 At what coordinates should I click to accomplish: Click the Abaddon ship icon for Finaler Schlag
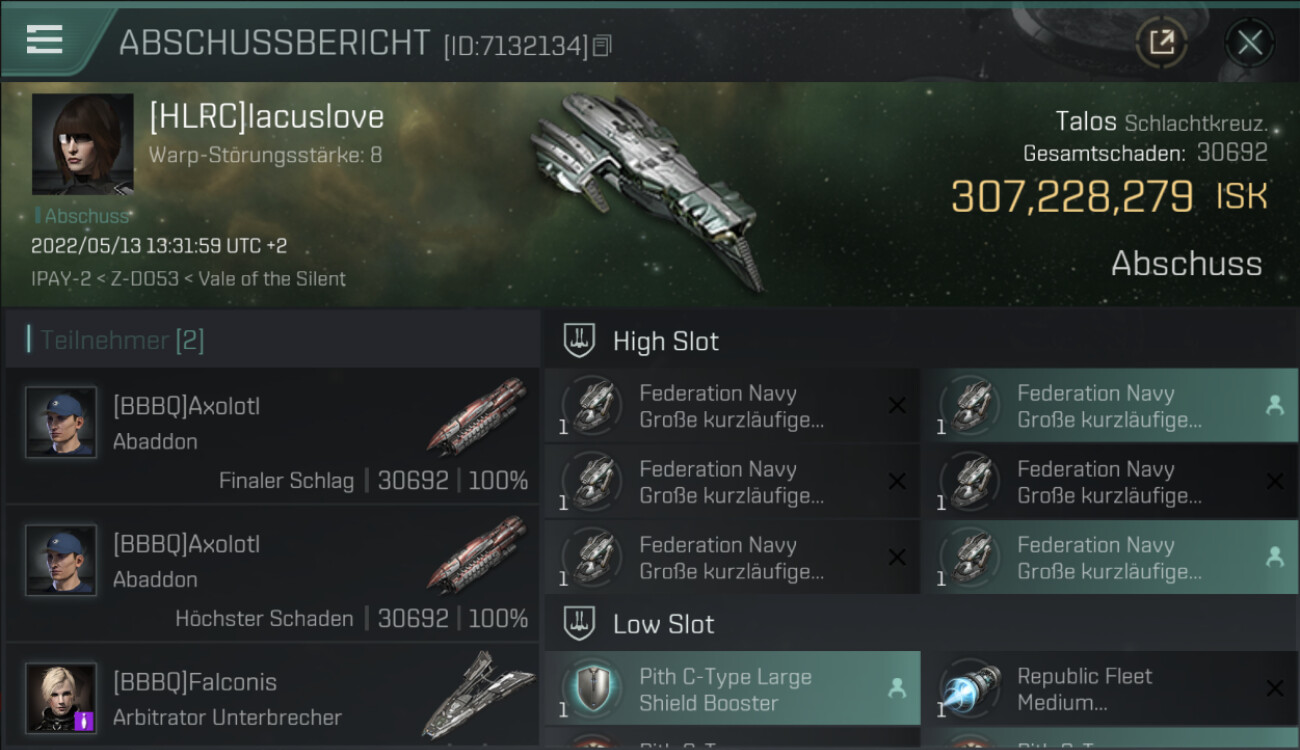(477, 417)
